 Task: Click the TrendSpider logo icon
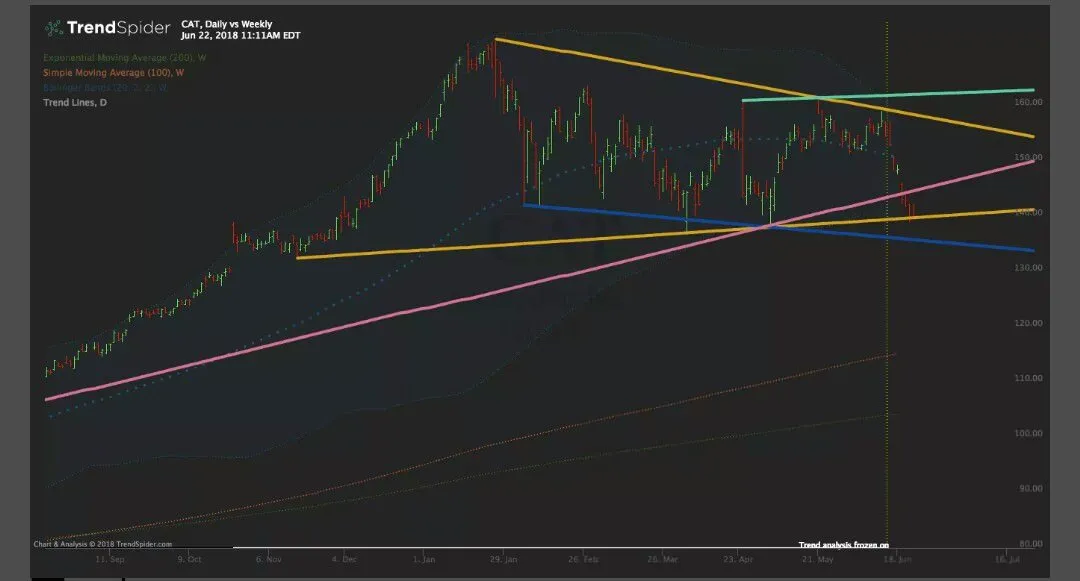54,28
